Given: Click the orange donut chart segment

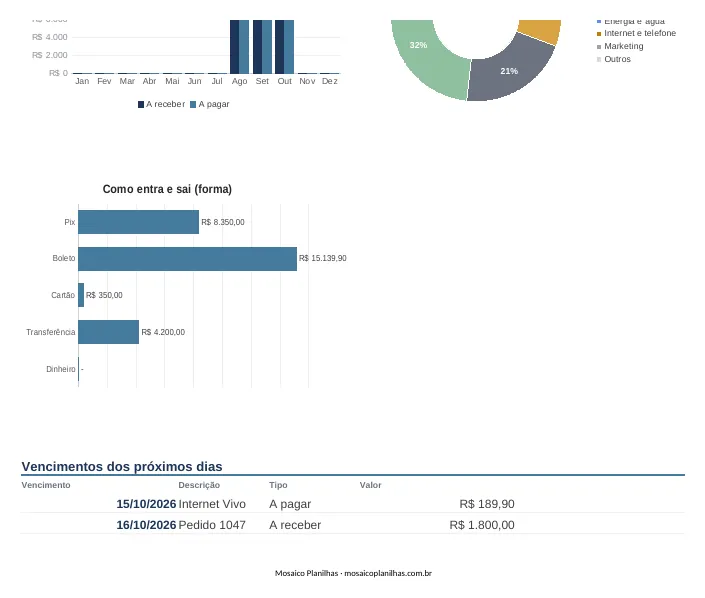Looking at the screenshot, I should [541, 31].
